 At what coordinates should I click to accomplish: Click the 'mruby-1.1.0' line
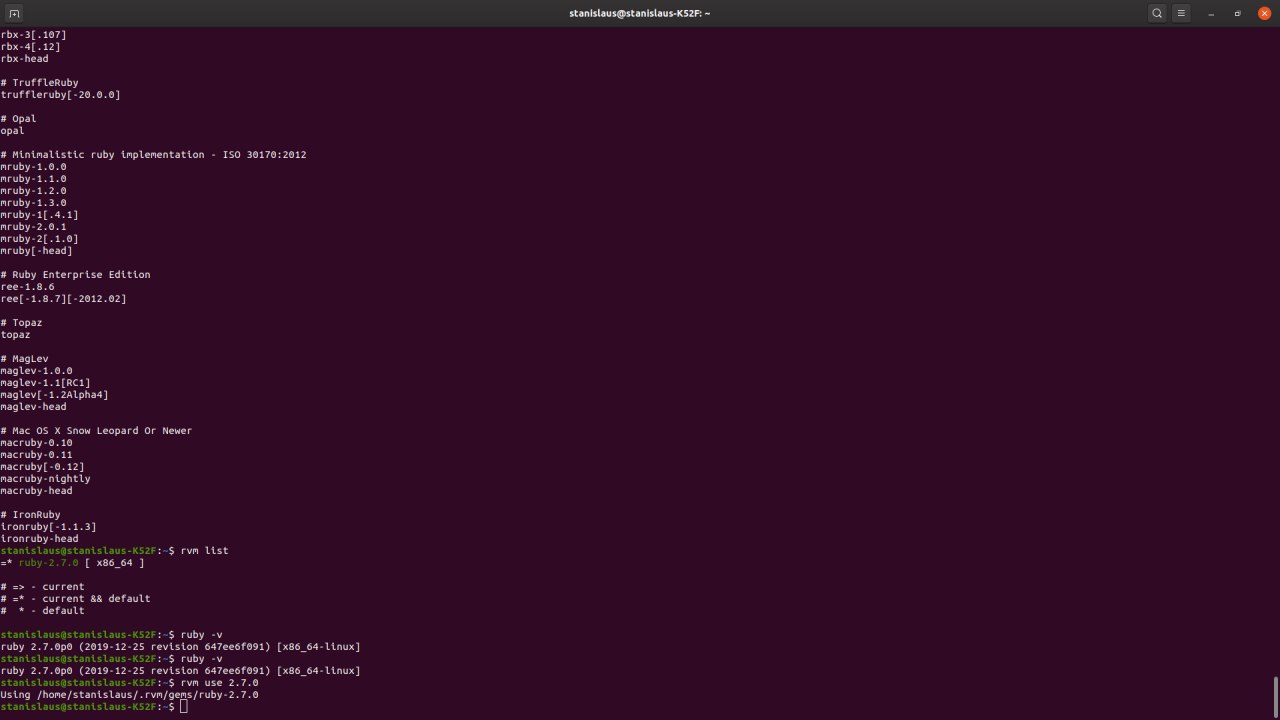pos(34,179)
